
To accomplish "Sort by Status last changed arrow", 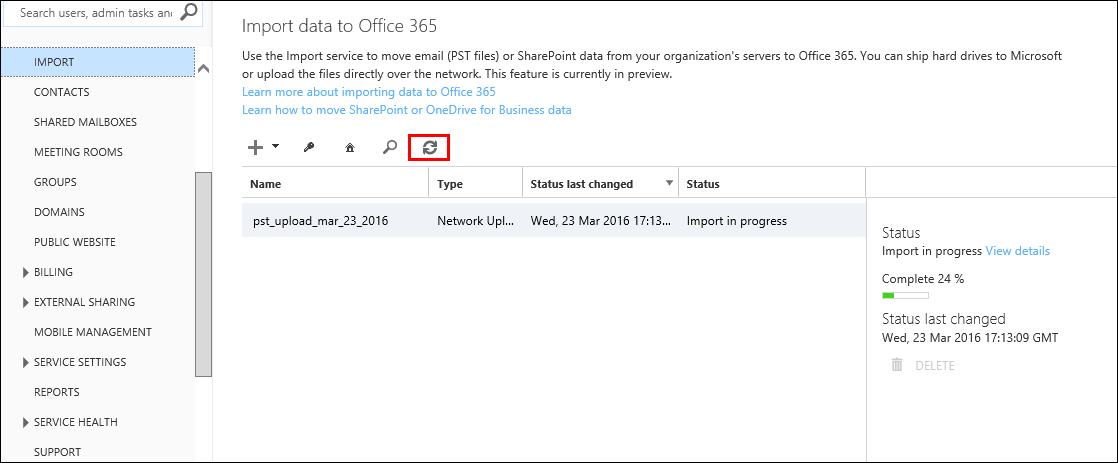I will point(669,183).
